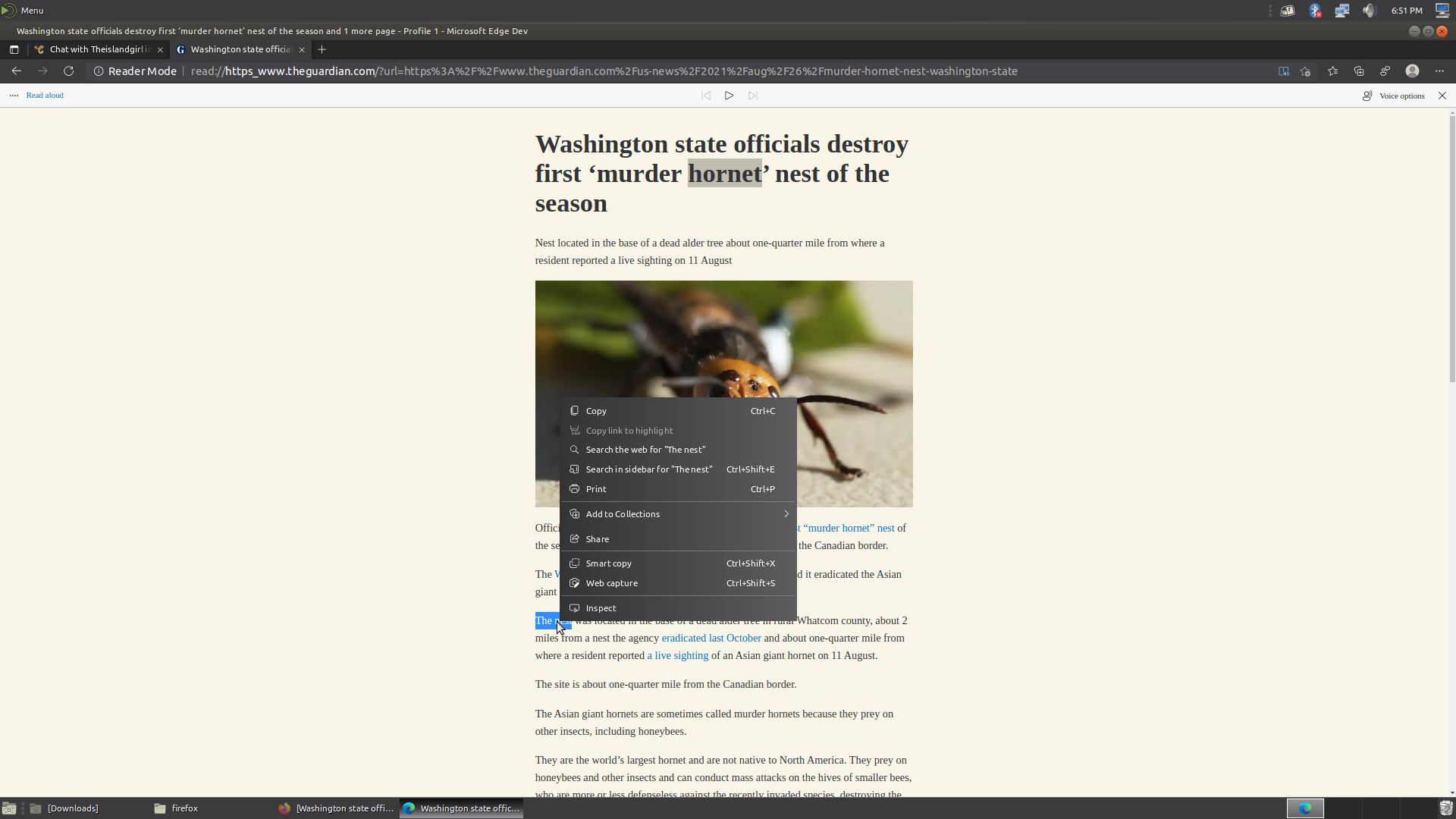Image resolution: width=1456 pixels, height=819 pixels.
Task: Choose Share from the context menu
Action: [678, 539]
